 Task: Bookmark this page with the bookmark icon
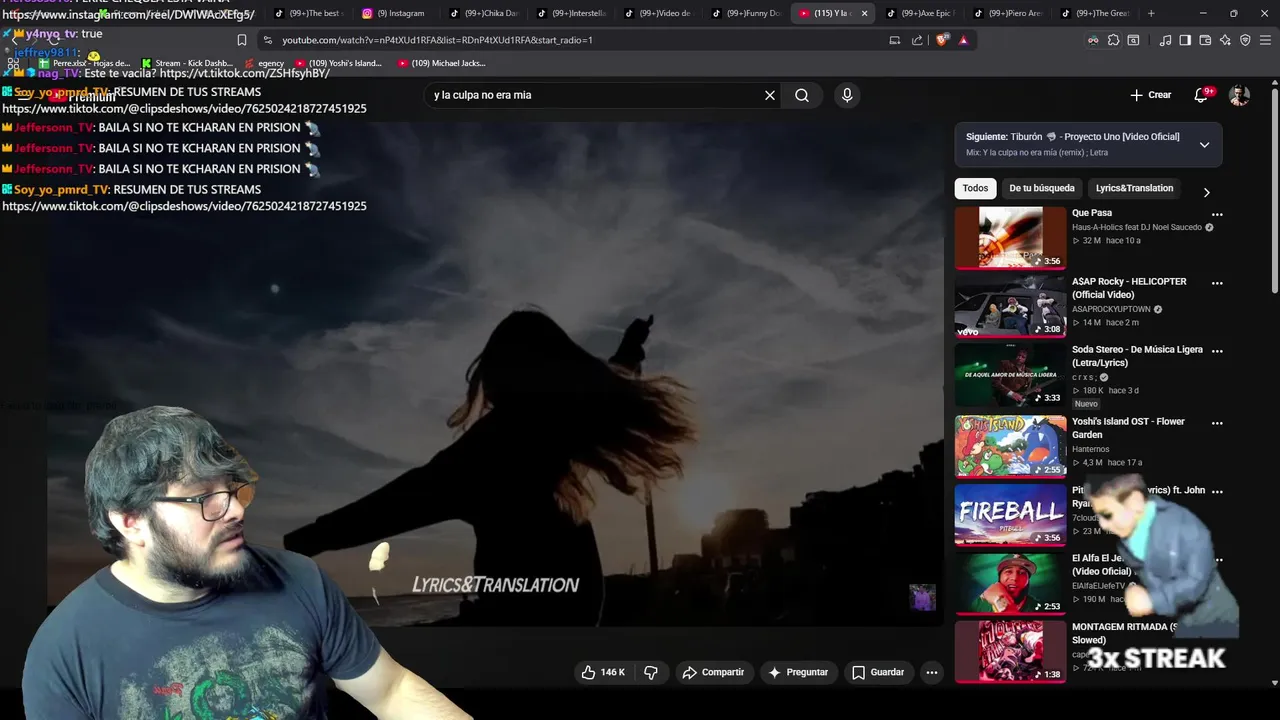coord(241,40)
